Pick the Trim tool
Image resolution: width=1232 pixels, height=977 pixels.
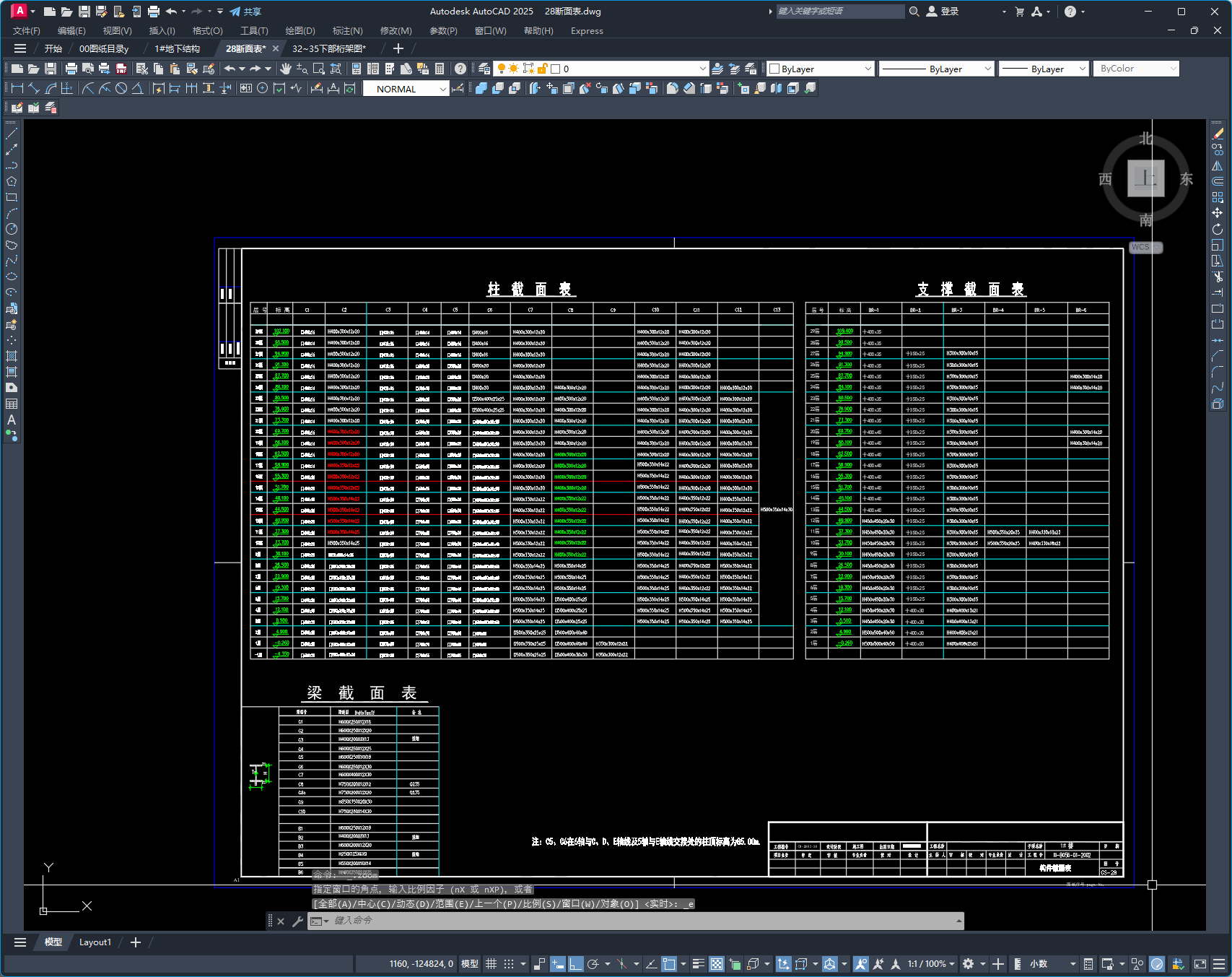coord(1218,277)
